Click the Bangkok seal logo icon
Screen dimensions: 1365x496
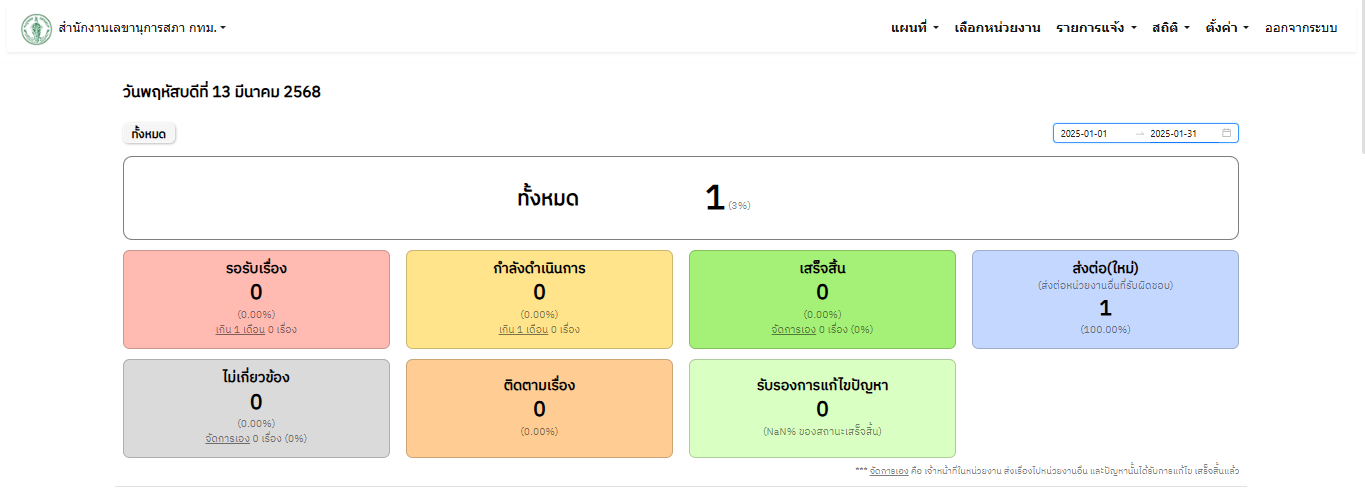coord(36,28)
